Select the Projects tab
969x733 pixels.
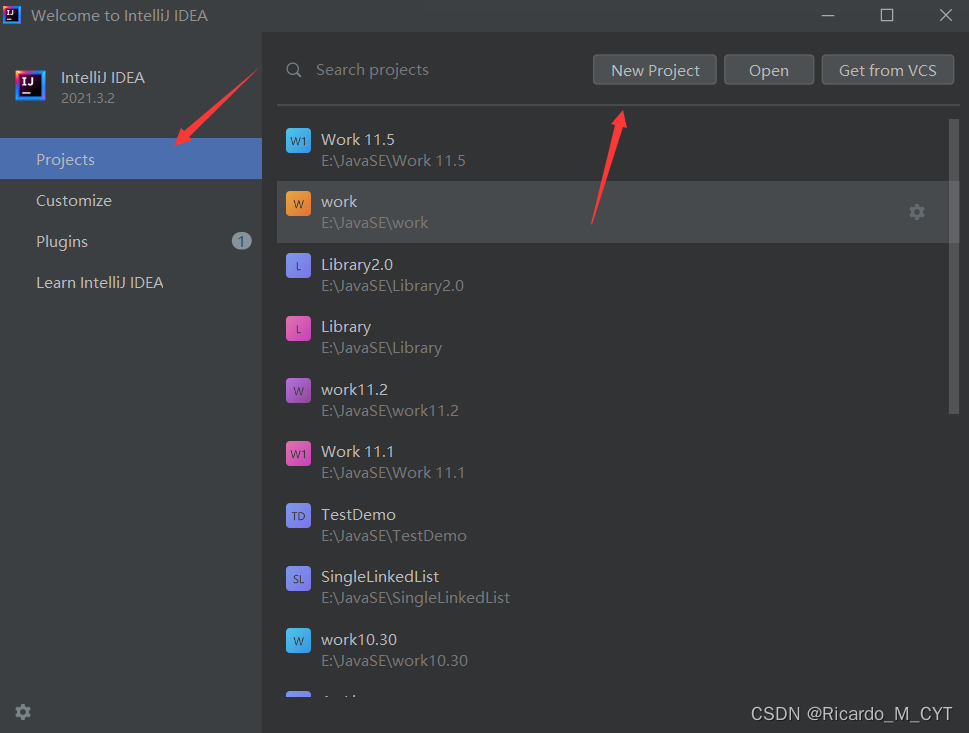(131, 159)
